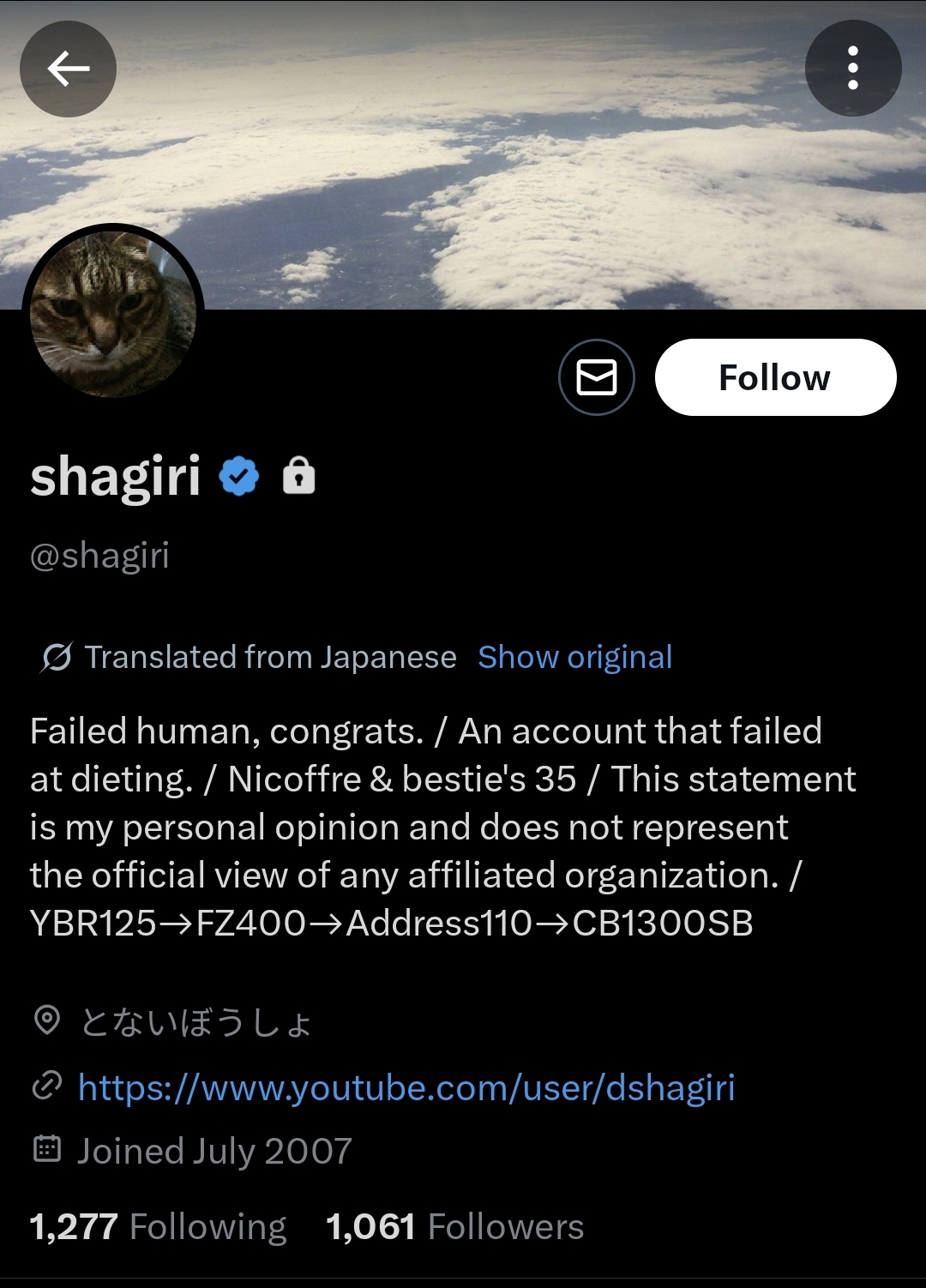
Task: Tap the calendar joined-date icon
Action: click(x=47, y=1148)
